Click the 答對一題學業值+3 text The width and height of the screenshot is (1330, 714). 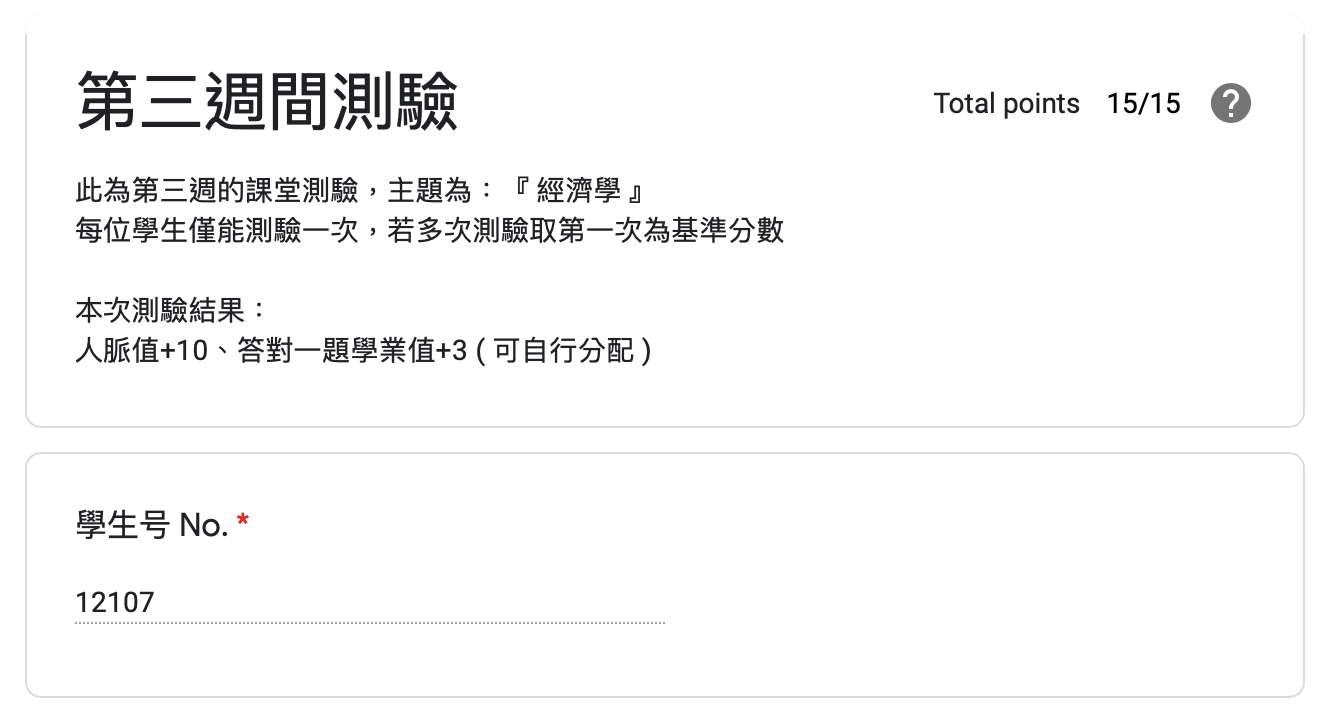352,352
